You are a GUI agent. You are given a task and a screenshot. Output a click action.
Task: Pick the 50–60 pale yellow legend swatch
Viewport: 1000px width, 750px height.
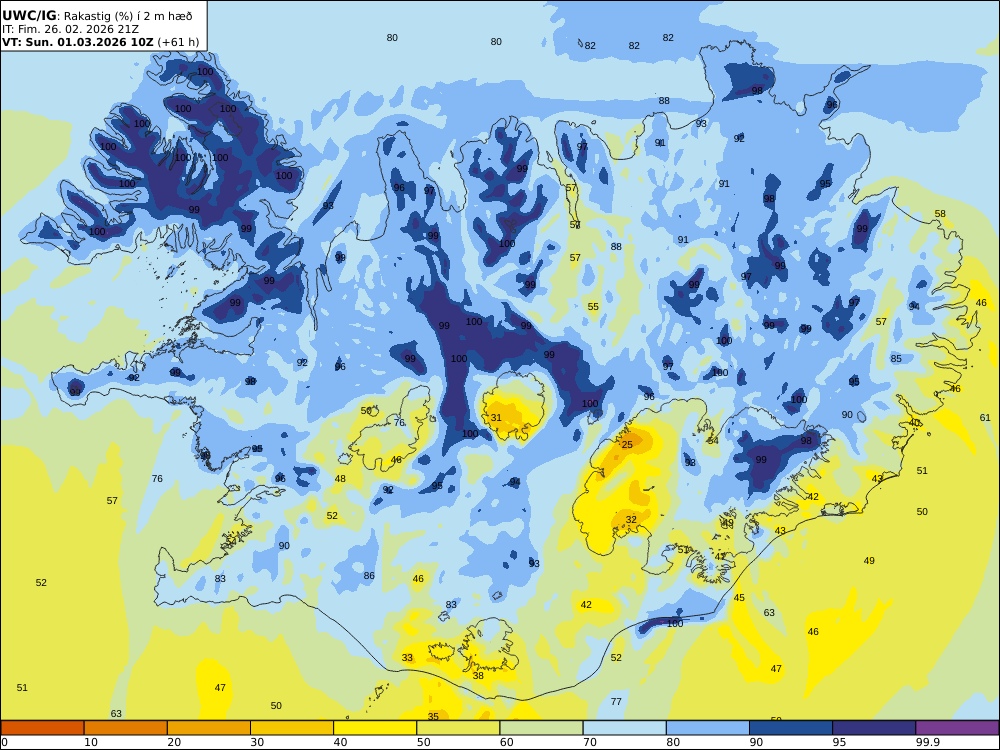point(458,728)
